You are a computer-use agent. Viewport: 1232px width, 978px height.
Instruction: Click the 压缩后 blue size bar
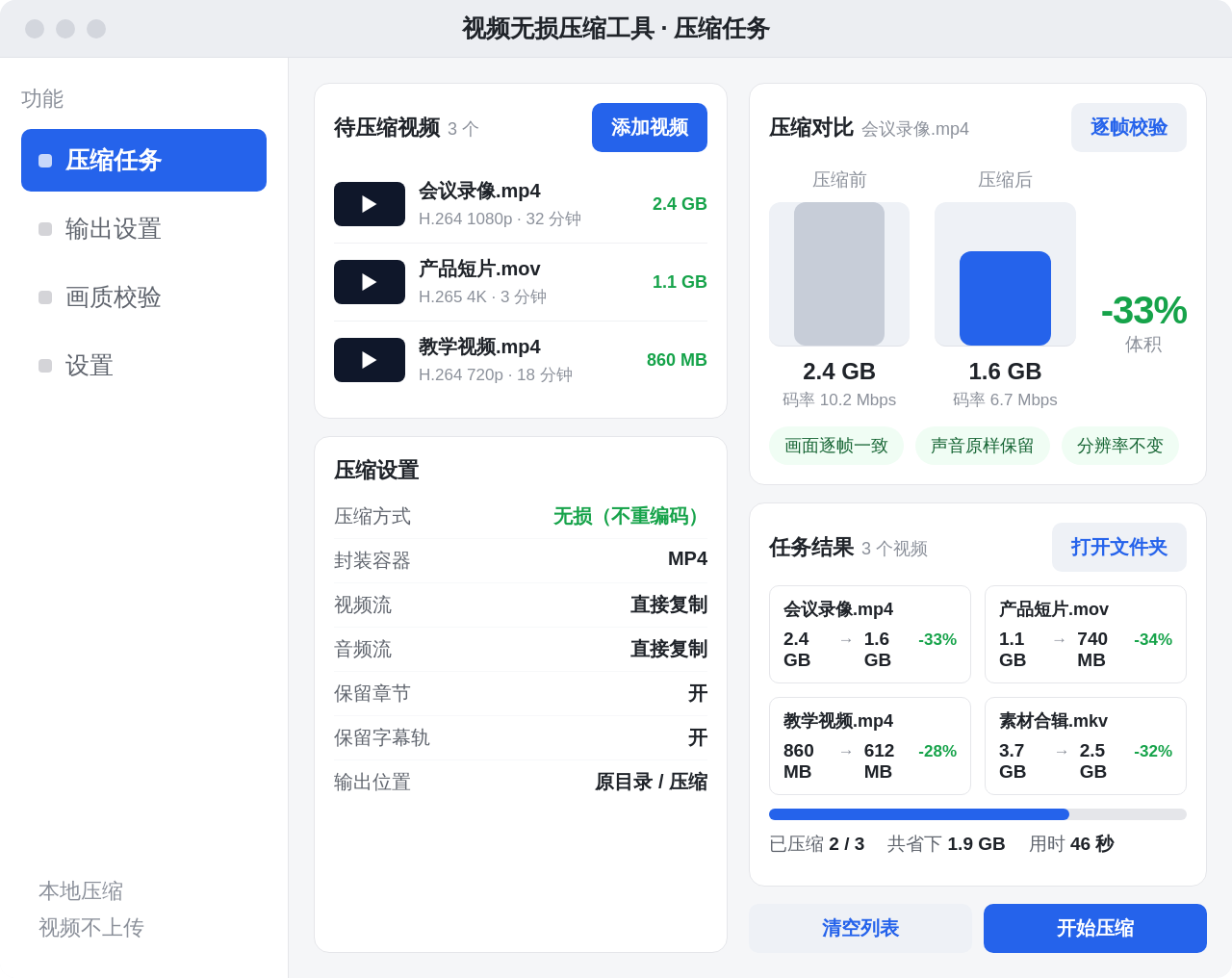1005,298
